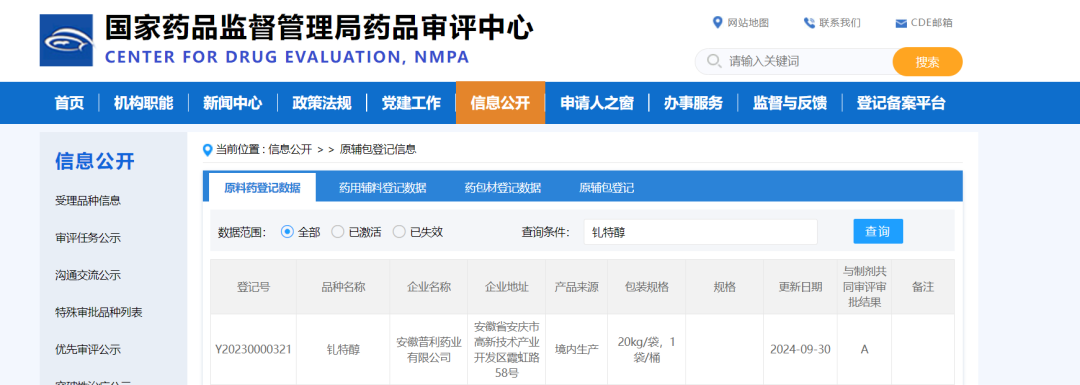Click the orange 搜索 button
This screenshot has width=1080, height=385.
[927, 61]
